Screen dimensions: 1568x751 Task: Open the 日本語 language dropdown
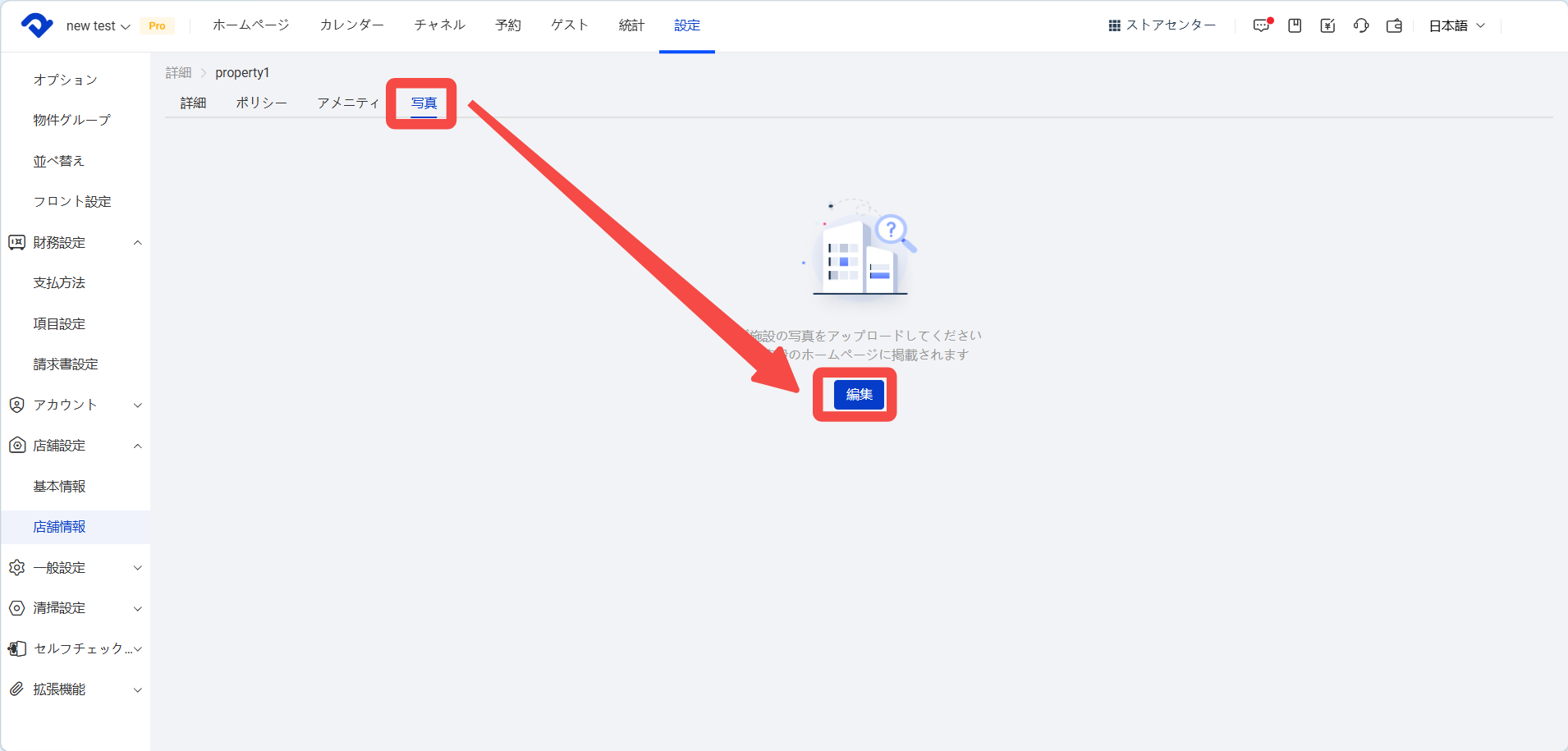click(1457, 25)
